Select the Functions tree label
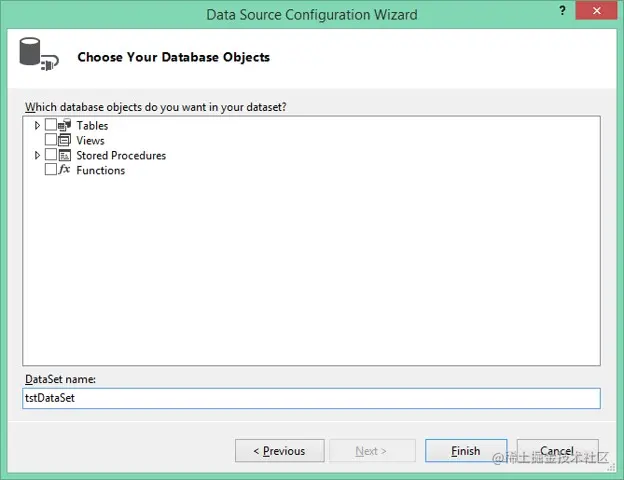 pos(101,170)
